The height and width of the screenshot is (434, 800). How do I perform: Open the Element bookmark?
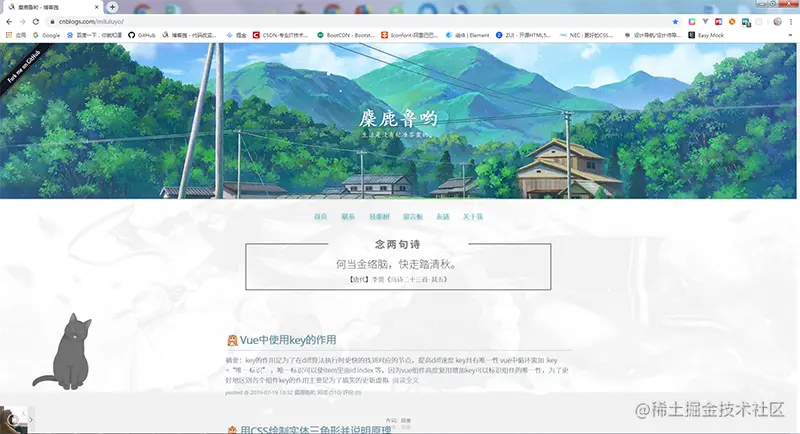467,35
